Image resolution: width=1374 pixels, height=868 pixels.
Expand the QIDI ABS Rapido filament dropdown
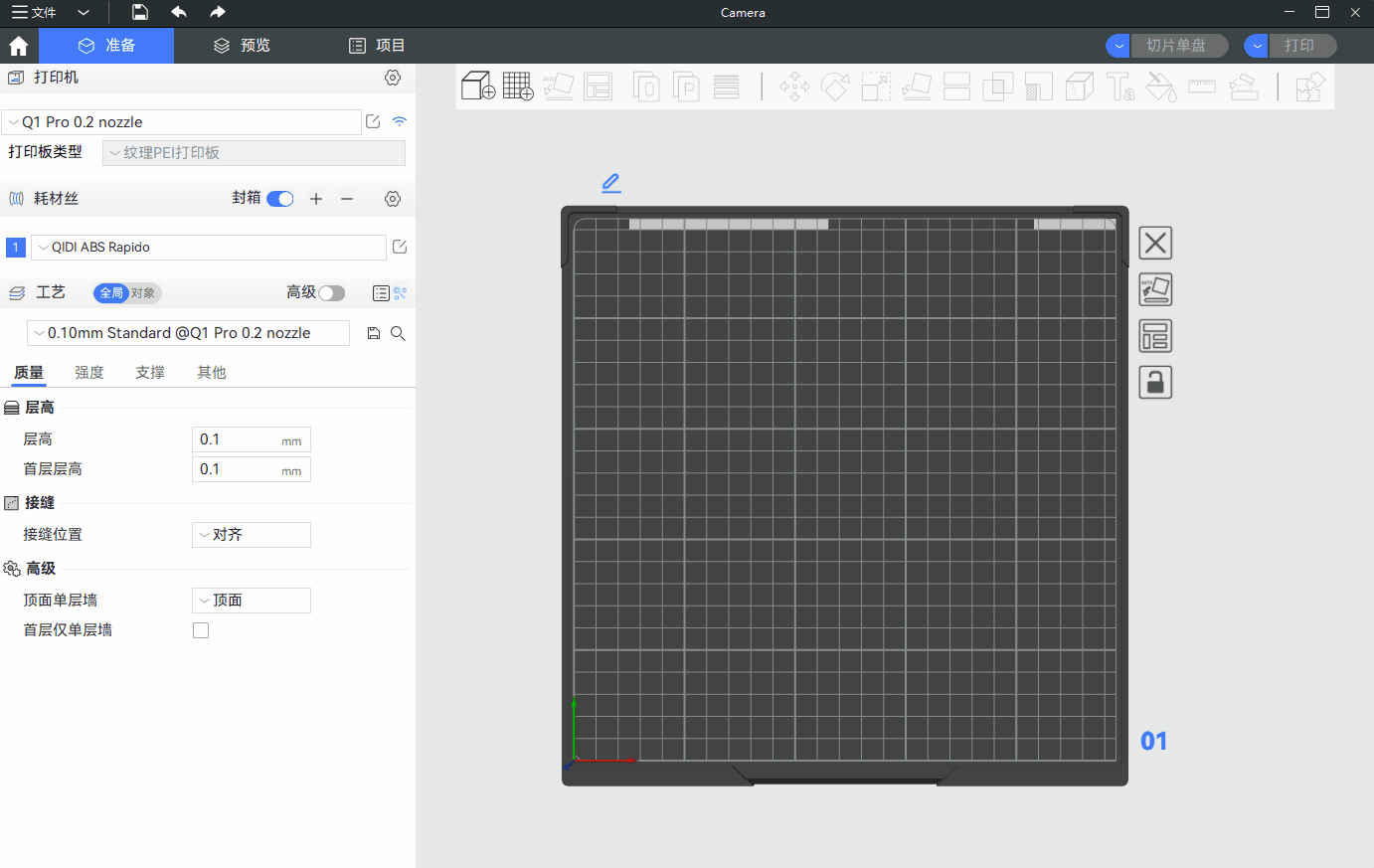coord(209,248)
